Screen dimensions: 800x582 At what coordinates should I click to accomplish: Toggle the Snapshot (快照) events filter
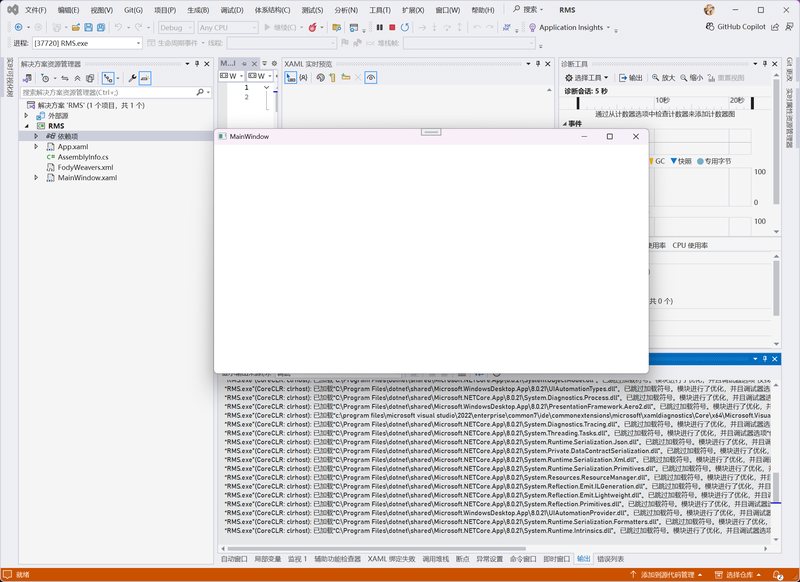click(x=680, y=160)
